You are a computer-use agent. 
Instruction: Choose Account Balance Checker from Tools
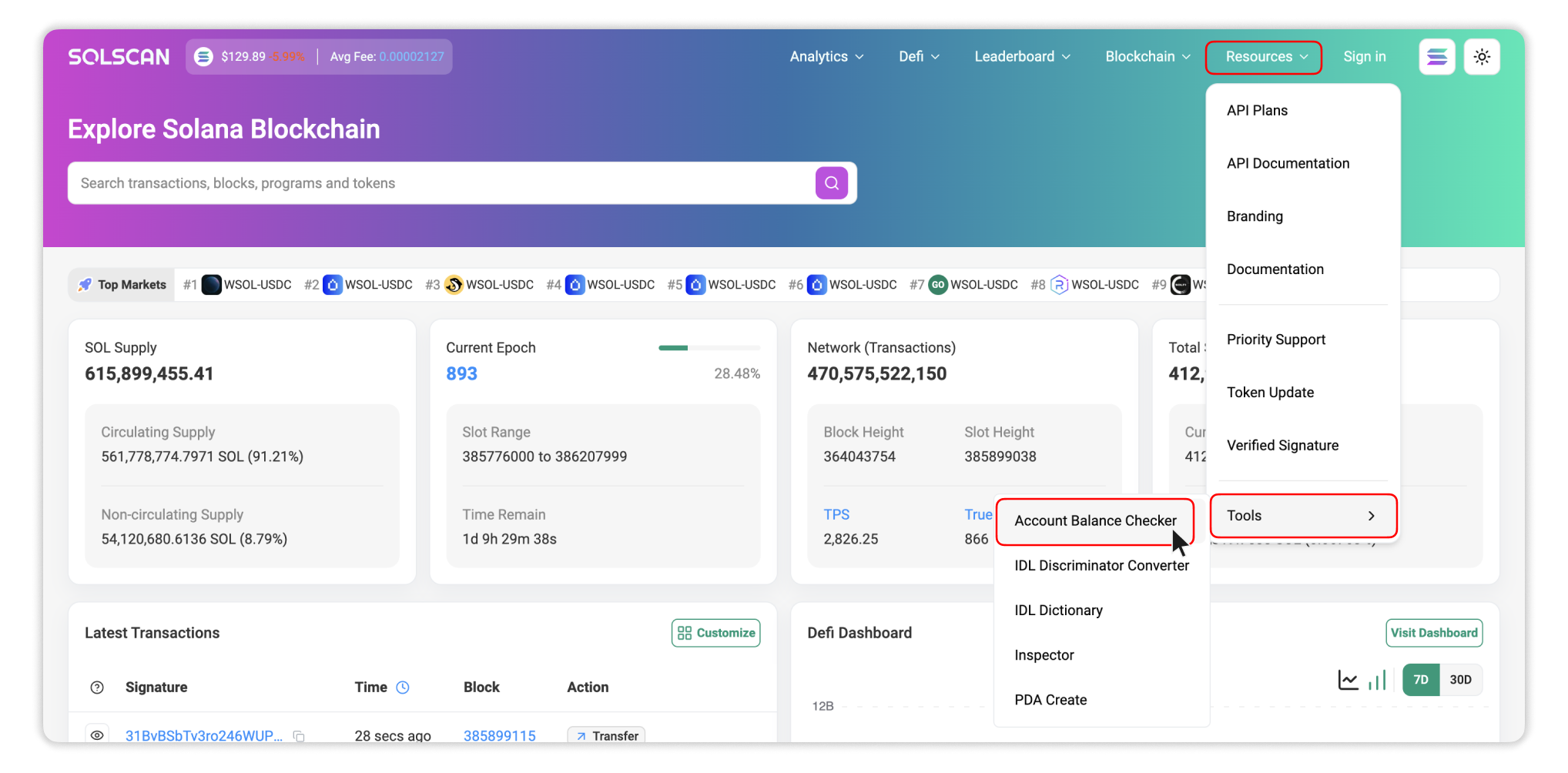click(x=1094, y=521)
